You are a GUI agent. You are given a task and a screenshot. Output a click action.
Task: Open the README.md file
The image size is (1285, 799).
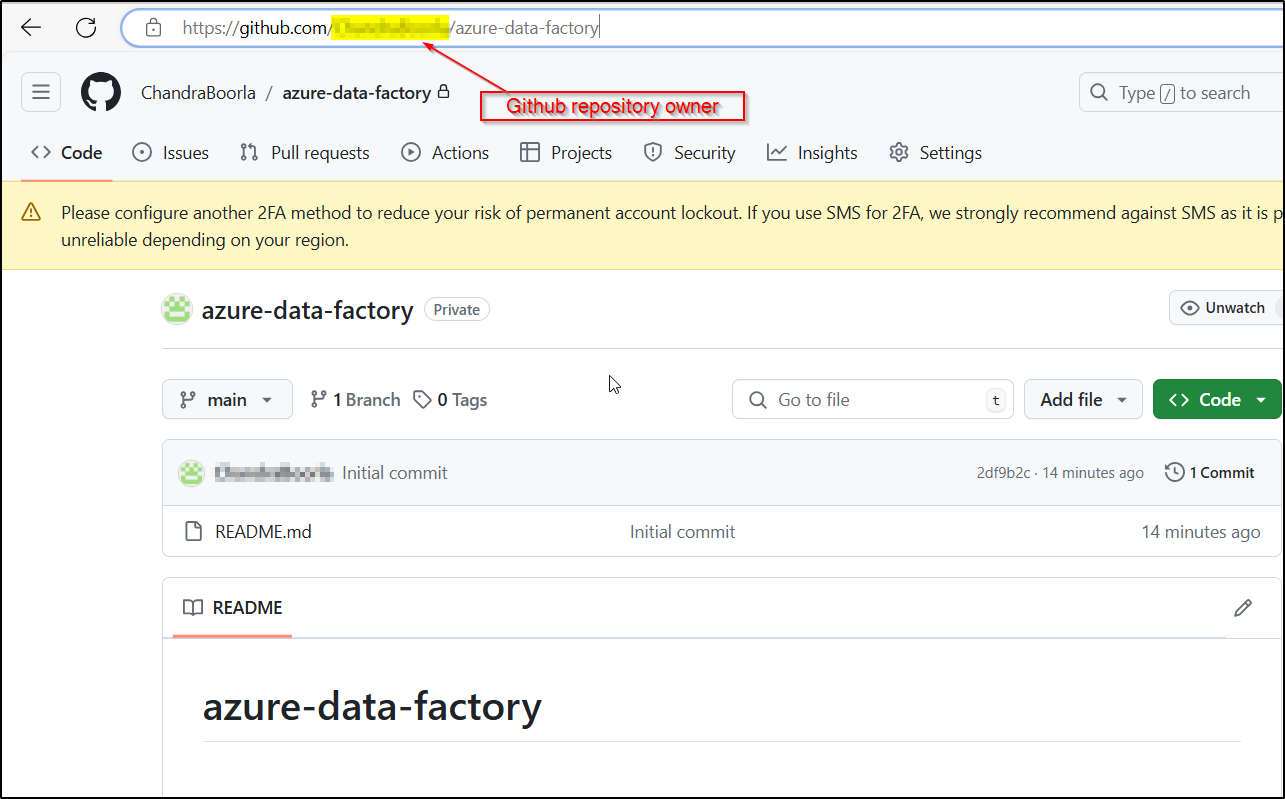263,532
